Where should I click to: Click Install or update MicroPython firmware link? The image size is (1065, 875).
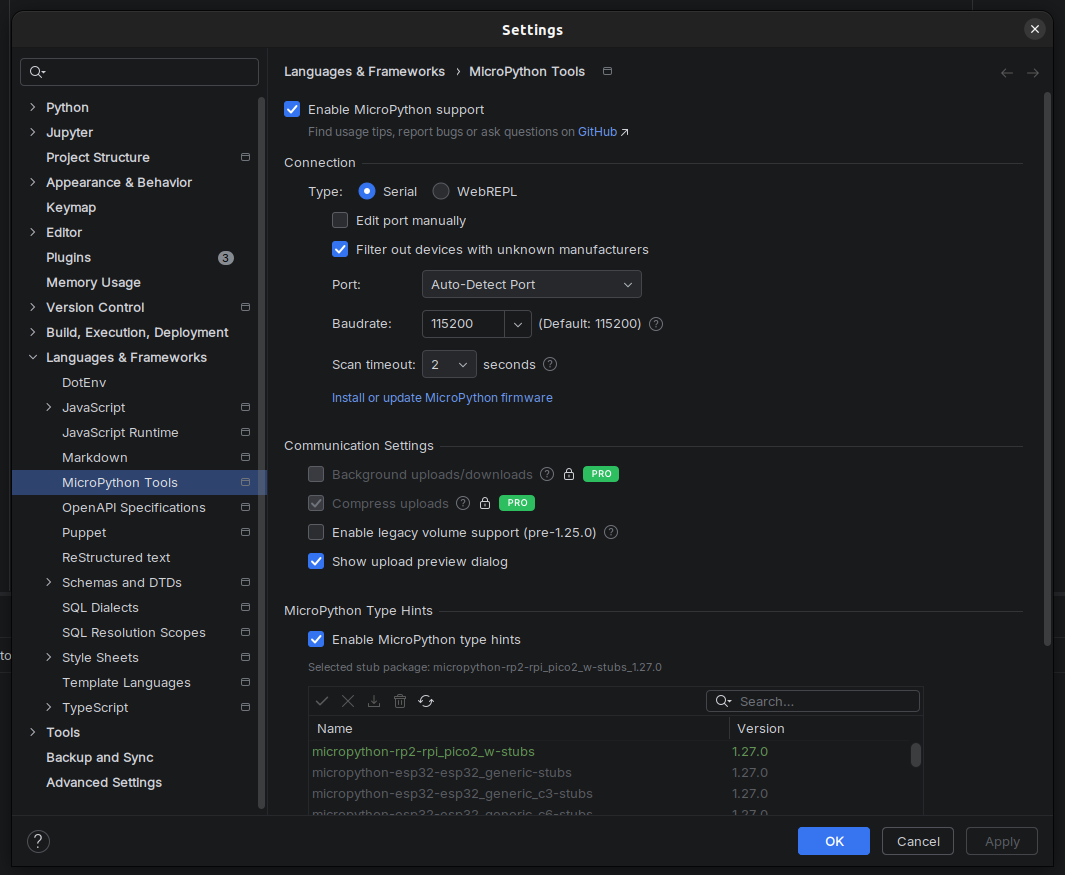(x=442, y=397)
